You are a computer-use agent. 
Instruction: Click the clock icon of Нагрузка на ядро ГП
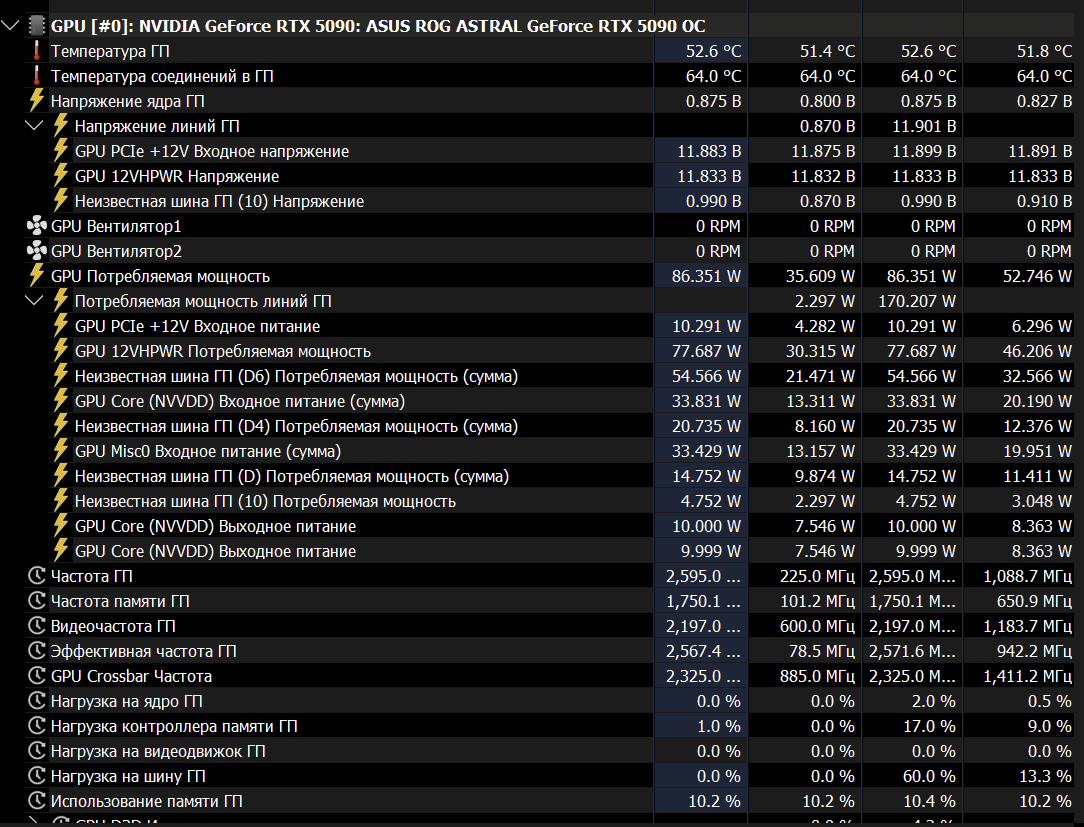tap(37, 700)
